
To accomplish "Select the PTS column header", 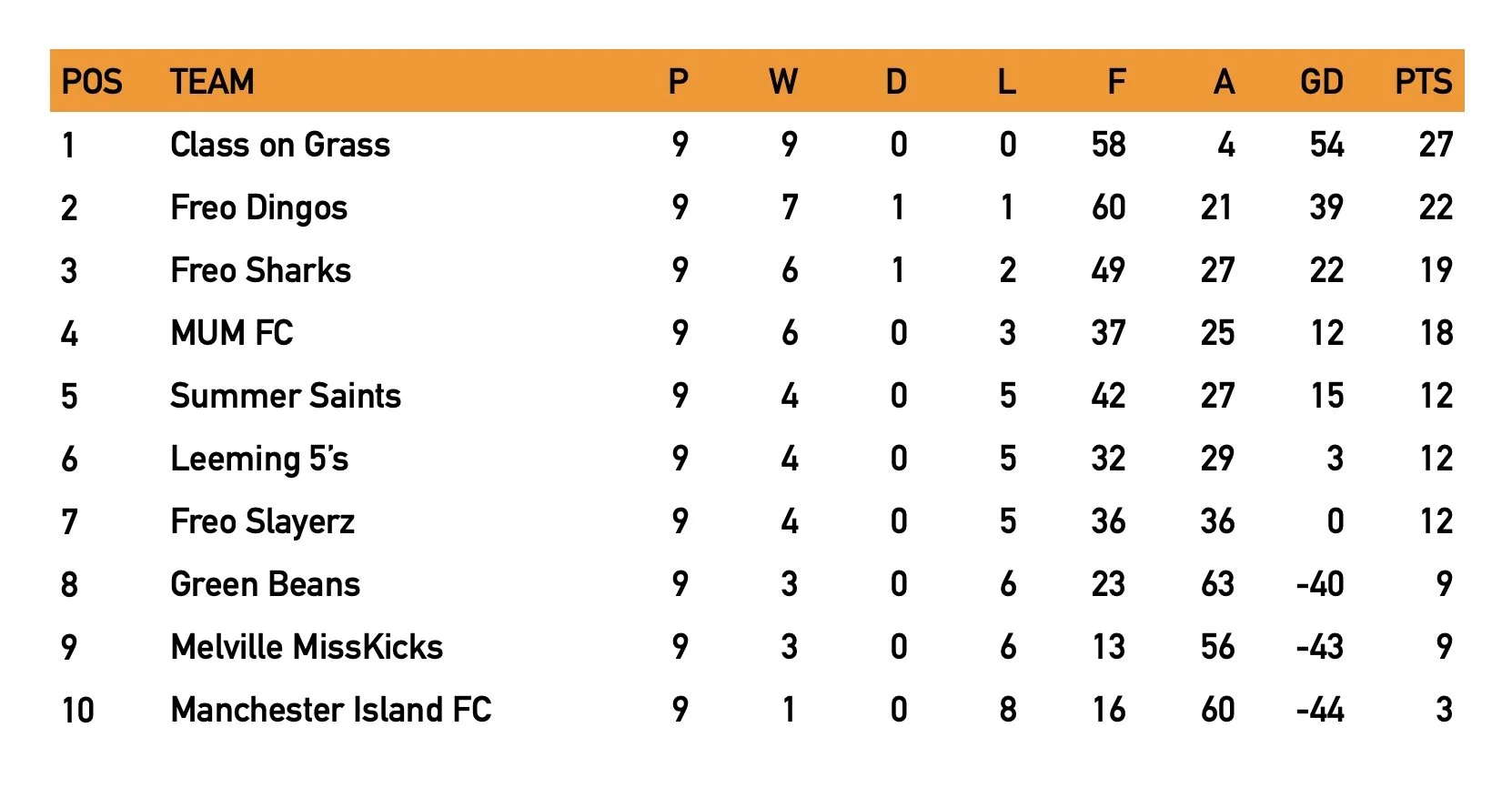I will (1424, 82).
